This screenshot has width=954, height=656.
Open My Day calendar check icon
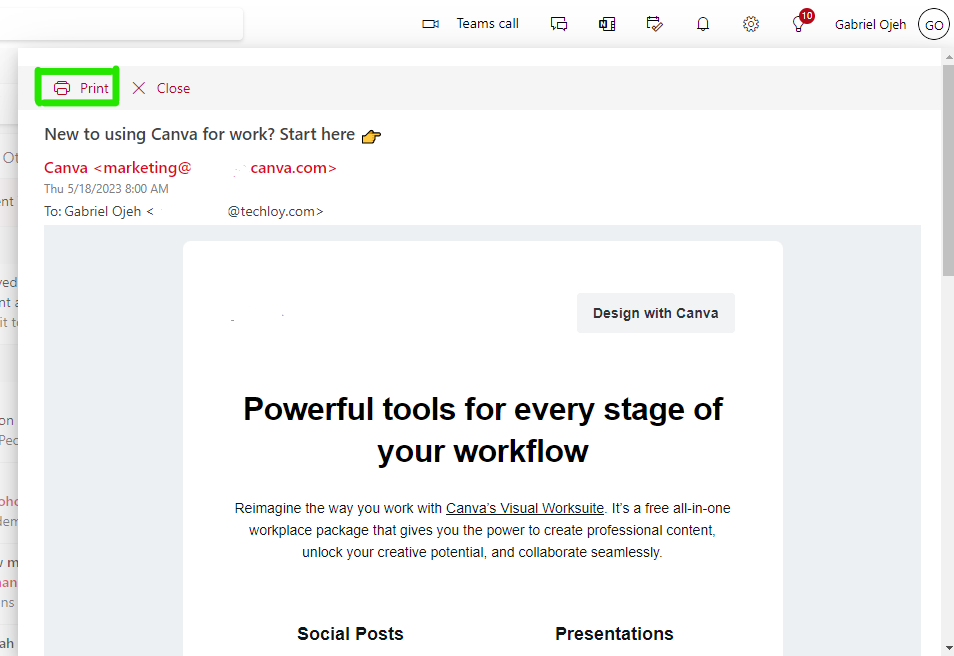pyautogui.click(x=655, y=24)
